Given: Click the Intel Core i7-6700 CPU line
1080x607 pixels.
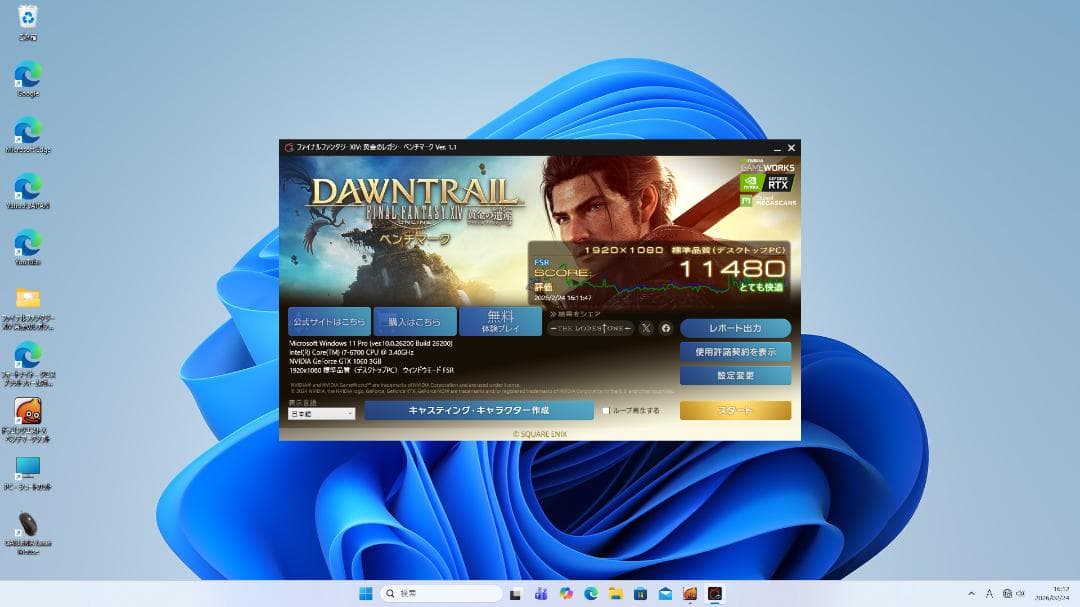Looking at the screenshot, I should pos(351,352).
